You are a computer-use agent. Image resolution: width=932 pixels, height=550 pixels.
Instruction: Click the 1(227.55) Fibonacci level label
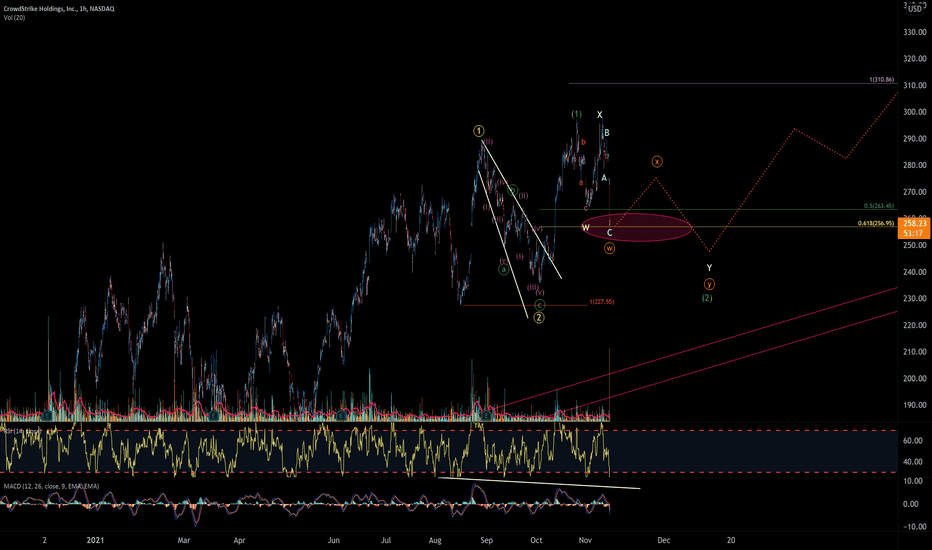pos(602,302)
